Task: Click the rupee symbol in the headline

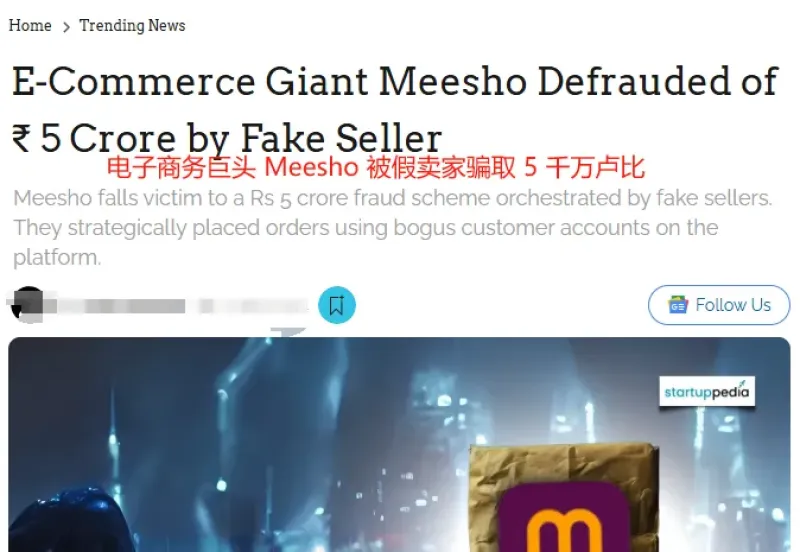Action: coord(22,139)
